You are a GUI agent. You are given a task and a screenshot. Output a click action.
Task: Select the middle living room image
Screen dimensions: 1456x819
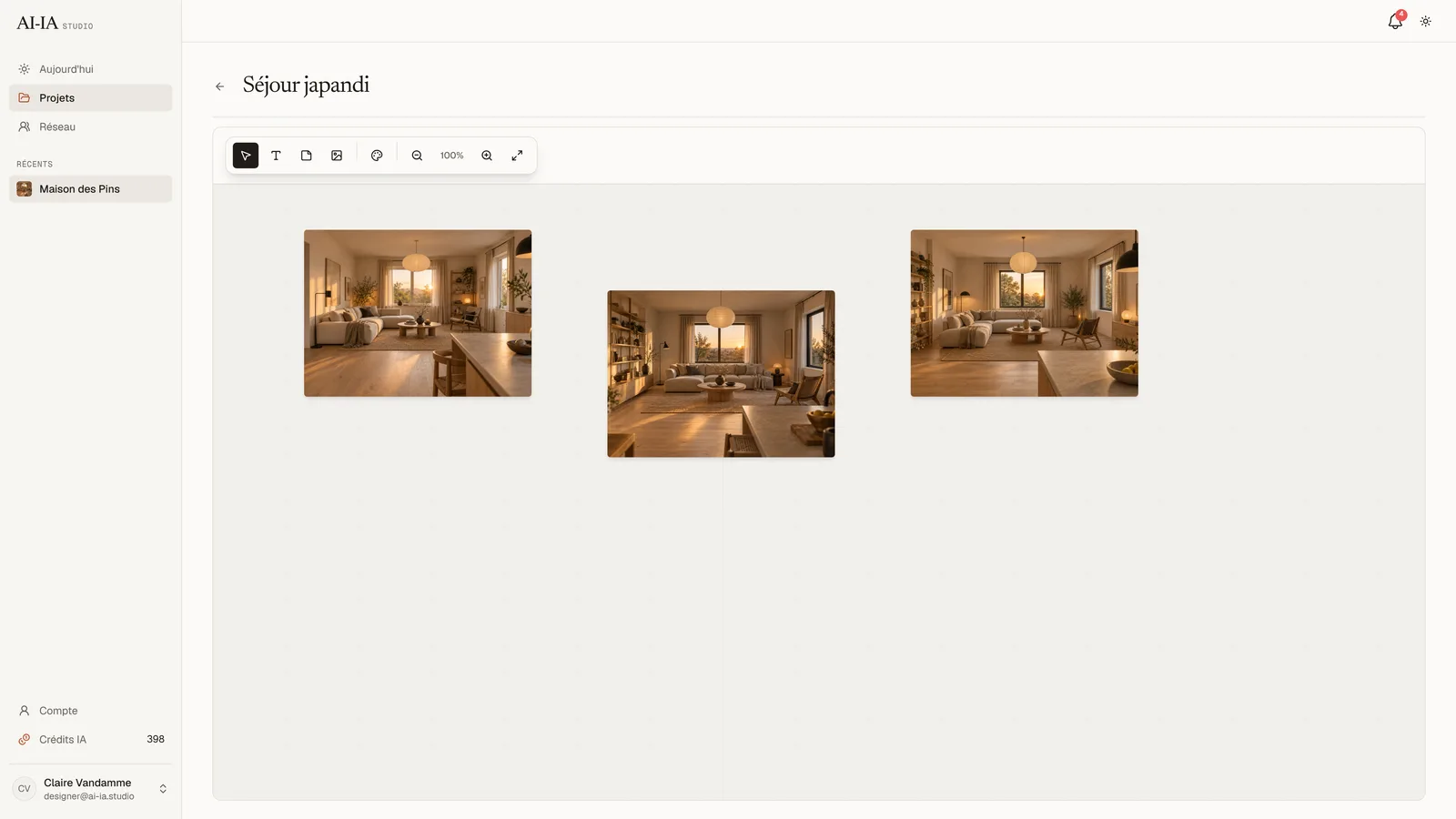click(x=721, y=374)
